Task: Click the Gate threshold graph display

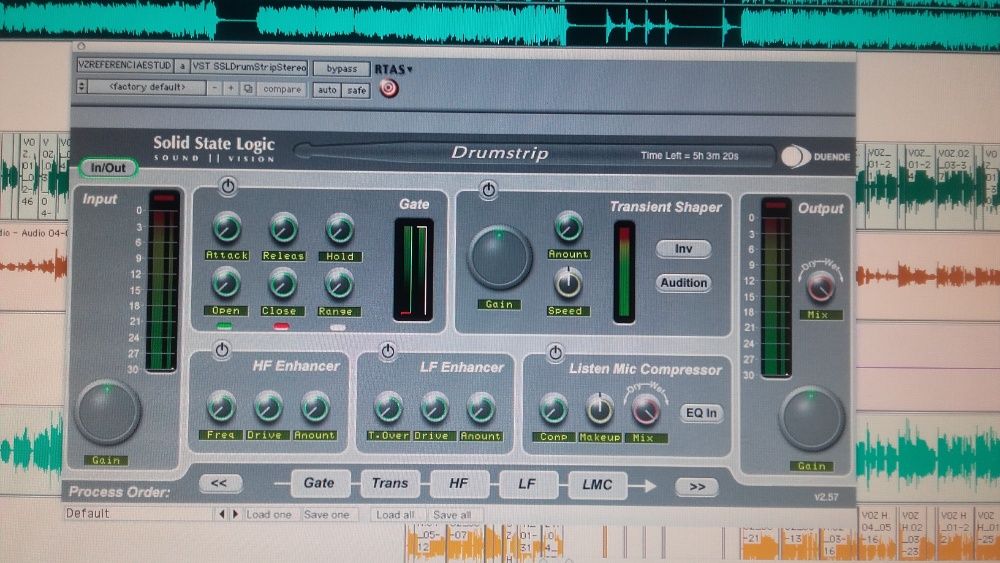Action: 415,270
